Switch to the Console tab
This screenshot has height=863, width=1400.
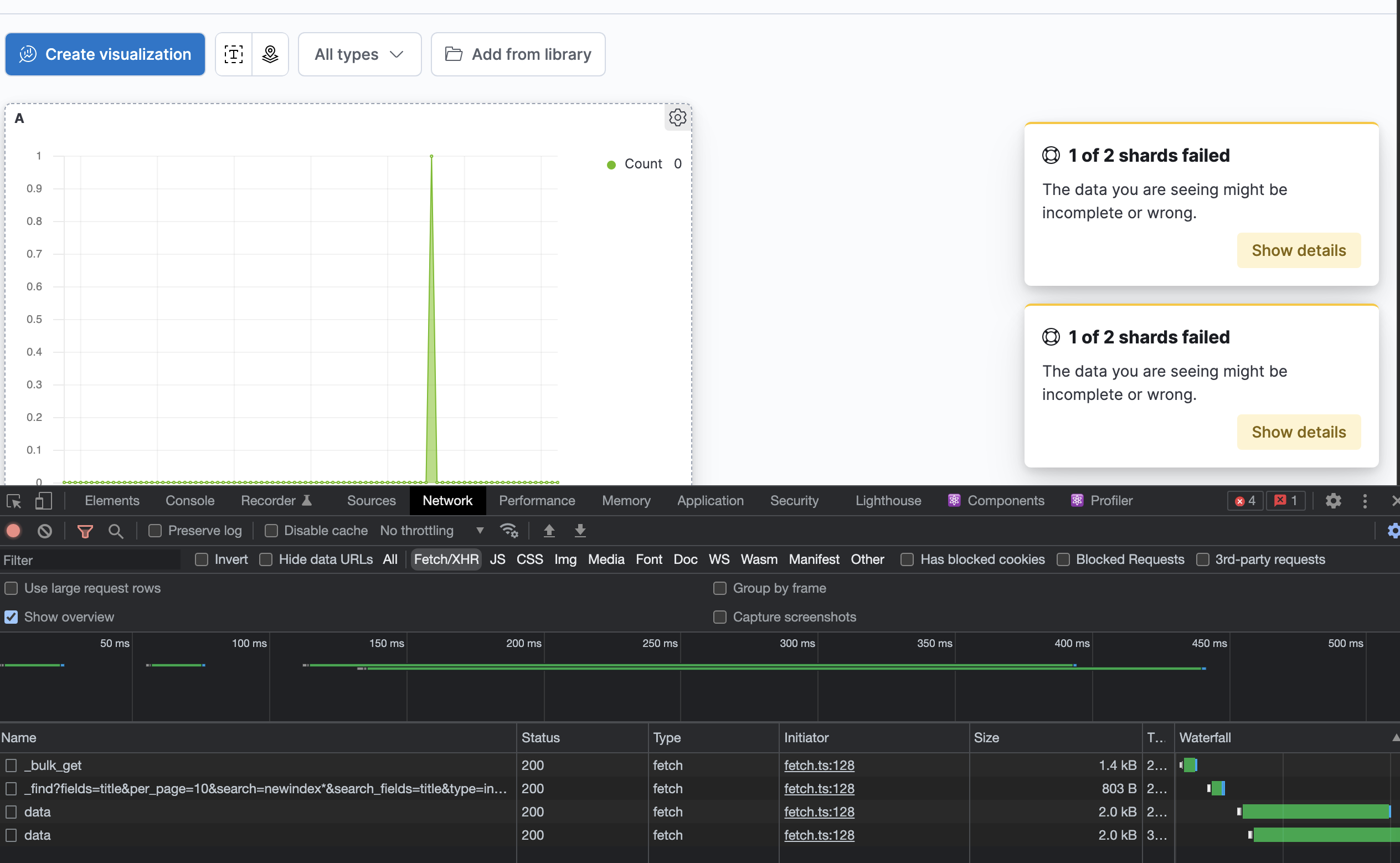pyautogui.click(x=189, y=501)
